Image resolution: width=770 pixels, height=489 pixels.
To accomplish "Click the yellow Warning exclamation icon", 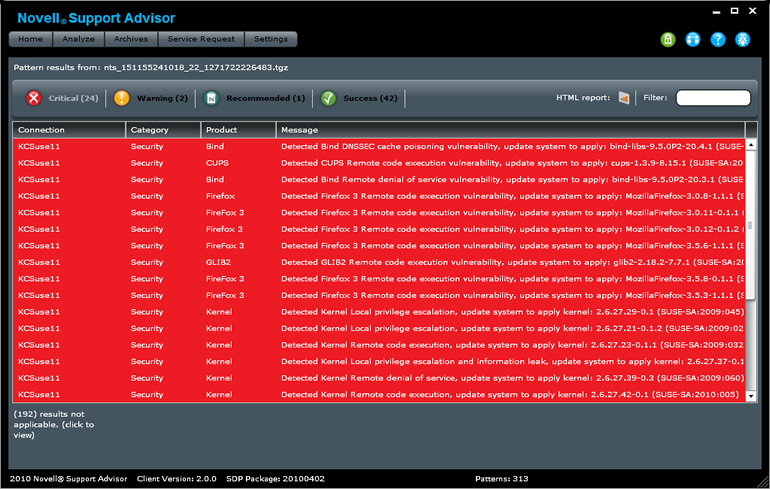I will [x=122, y=98].
